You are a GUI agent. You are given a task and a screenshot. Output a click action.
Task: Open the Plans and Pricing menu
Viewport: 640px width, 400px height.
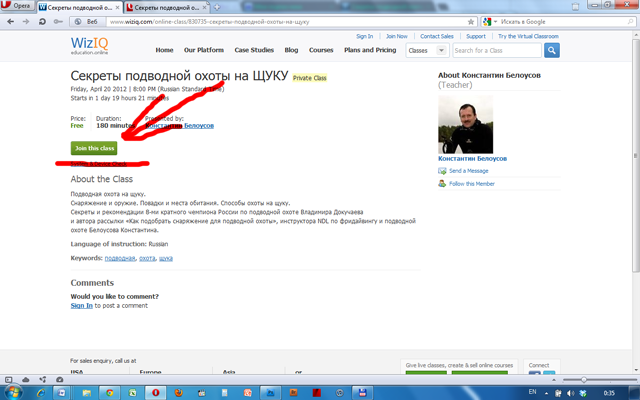pos(367,50)
